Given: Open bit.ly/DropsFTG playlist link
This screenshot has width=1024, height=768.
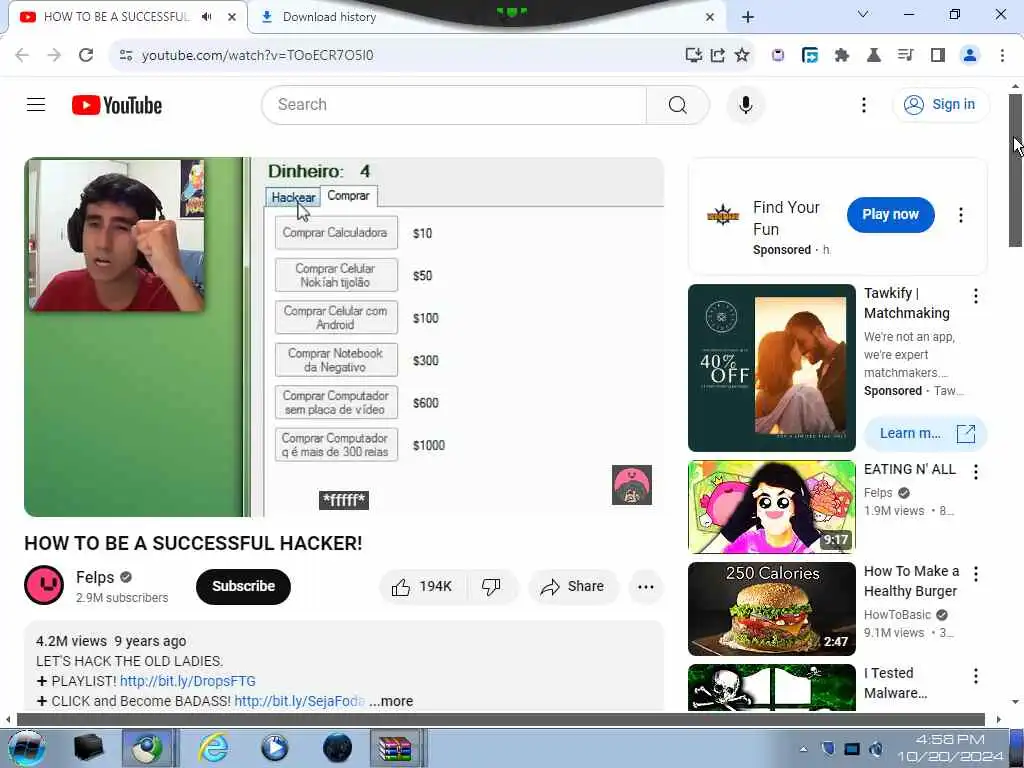Looking at the screenshot, I should pos(187,681).
